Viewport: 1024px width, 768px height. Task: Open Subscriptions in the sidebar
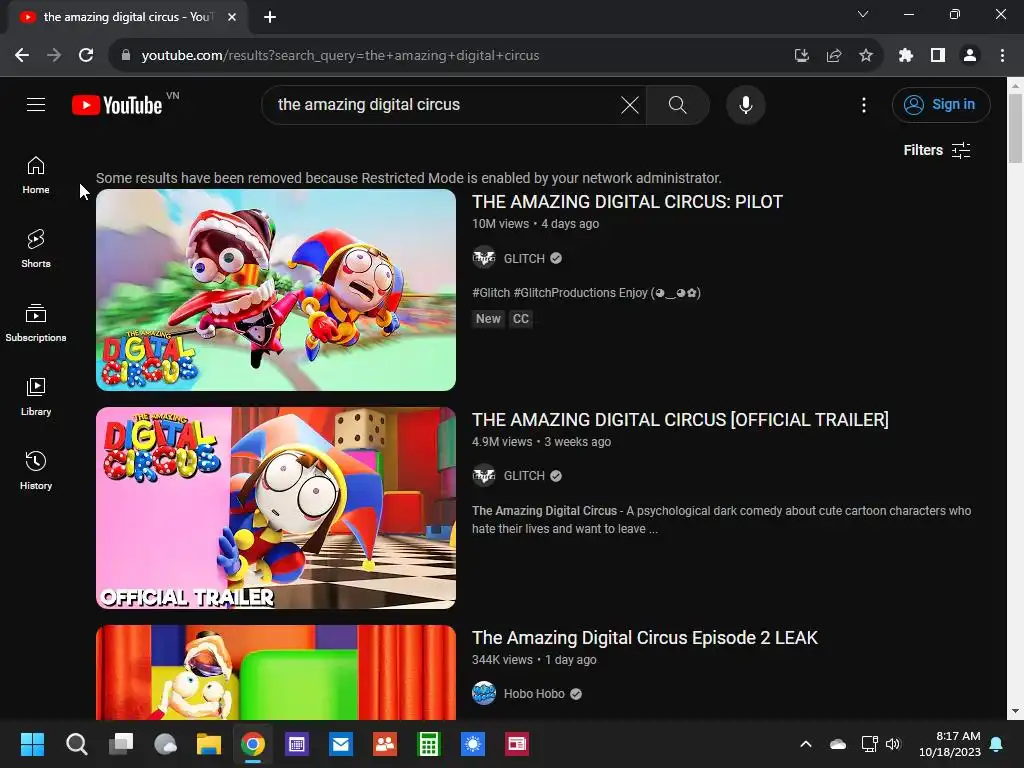click(36, 323)
